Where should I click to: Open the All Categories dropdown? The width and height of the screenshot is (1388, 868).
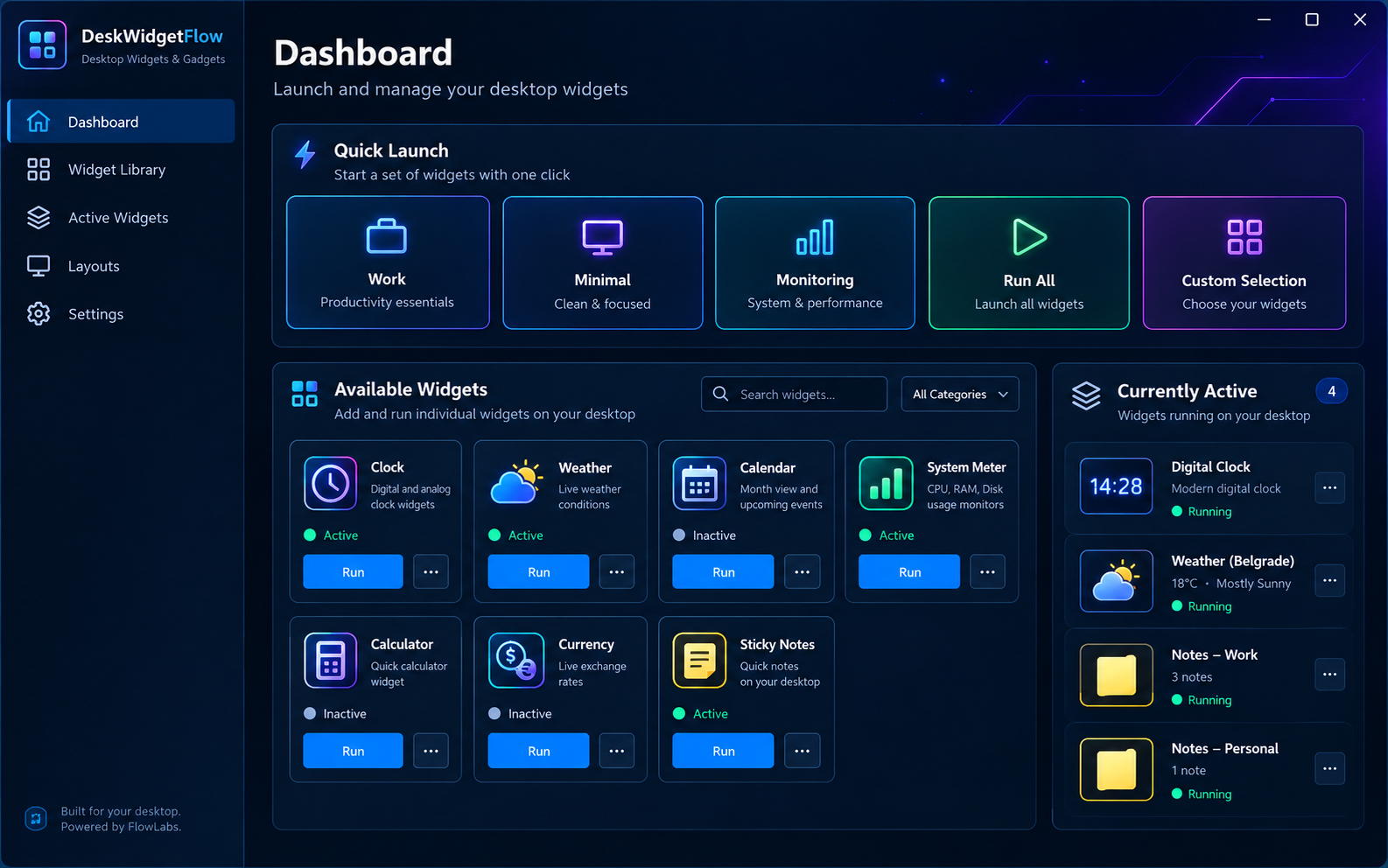click(960, 395)
